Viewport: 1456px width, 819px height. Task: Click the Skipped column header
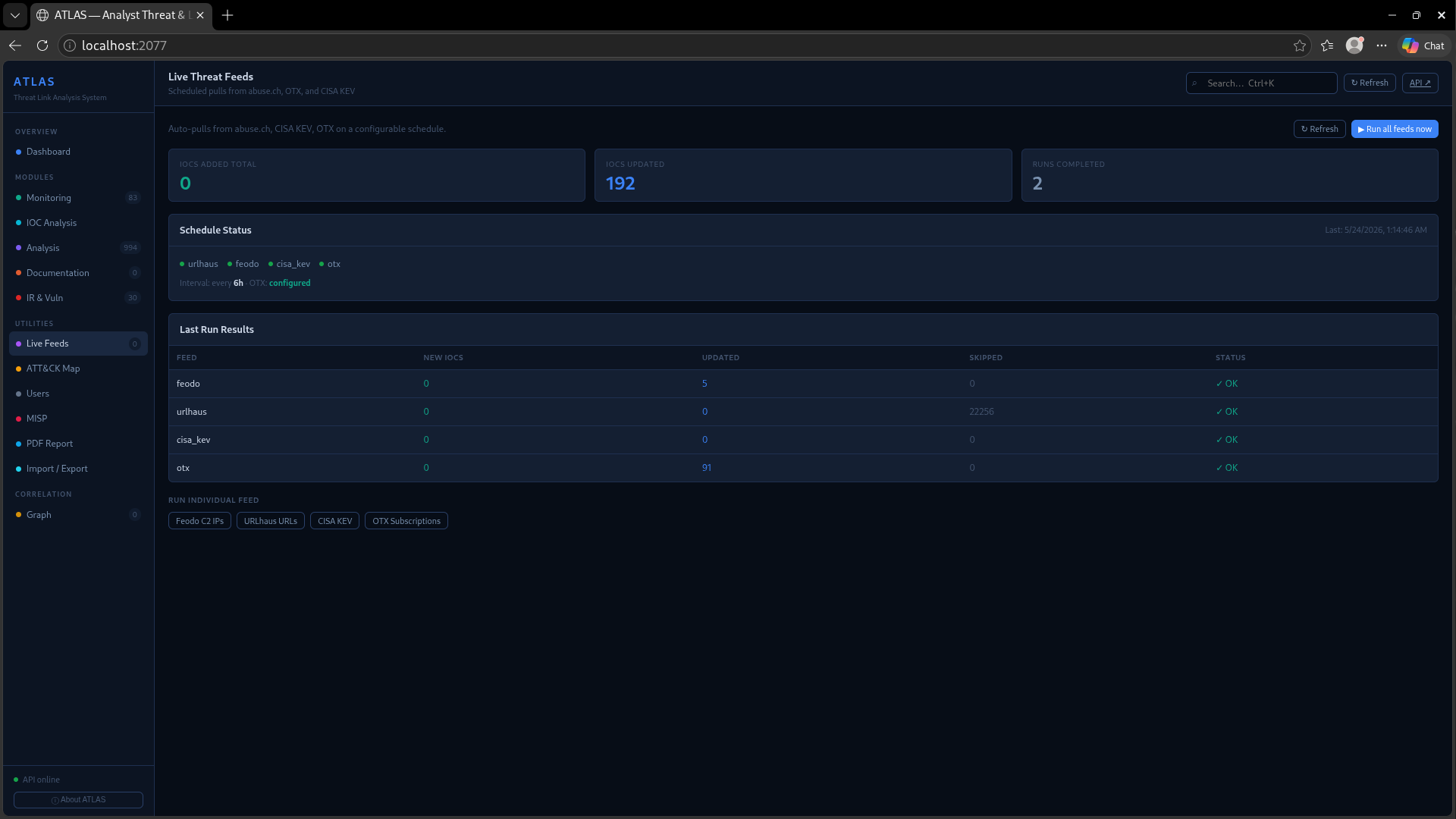coord(986,358)
